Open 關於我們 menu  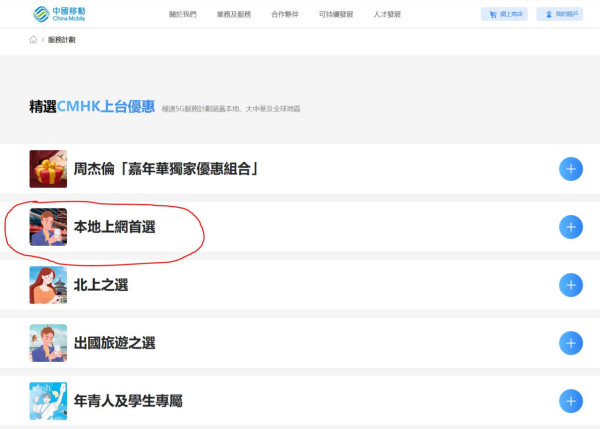(183, 15)
